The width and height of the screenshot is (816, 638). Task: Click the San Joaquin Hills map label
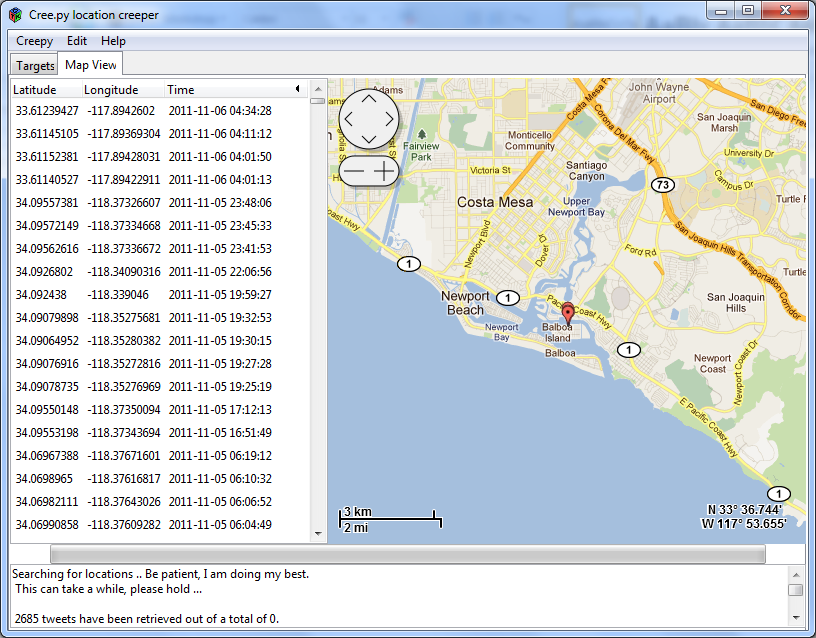click(x=735, y=302)
